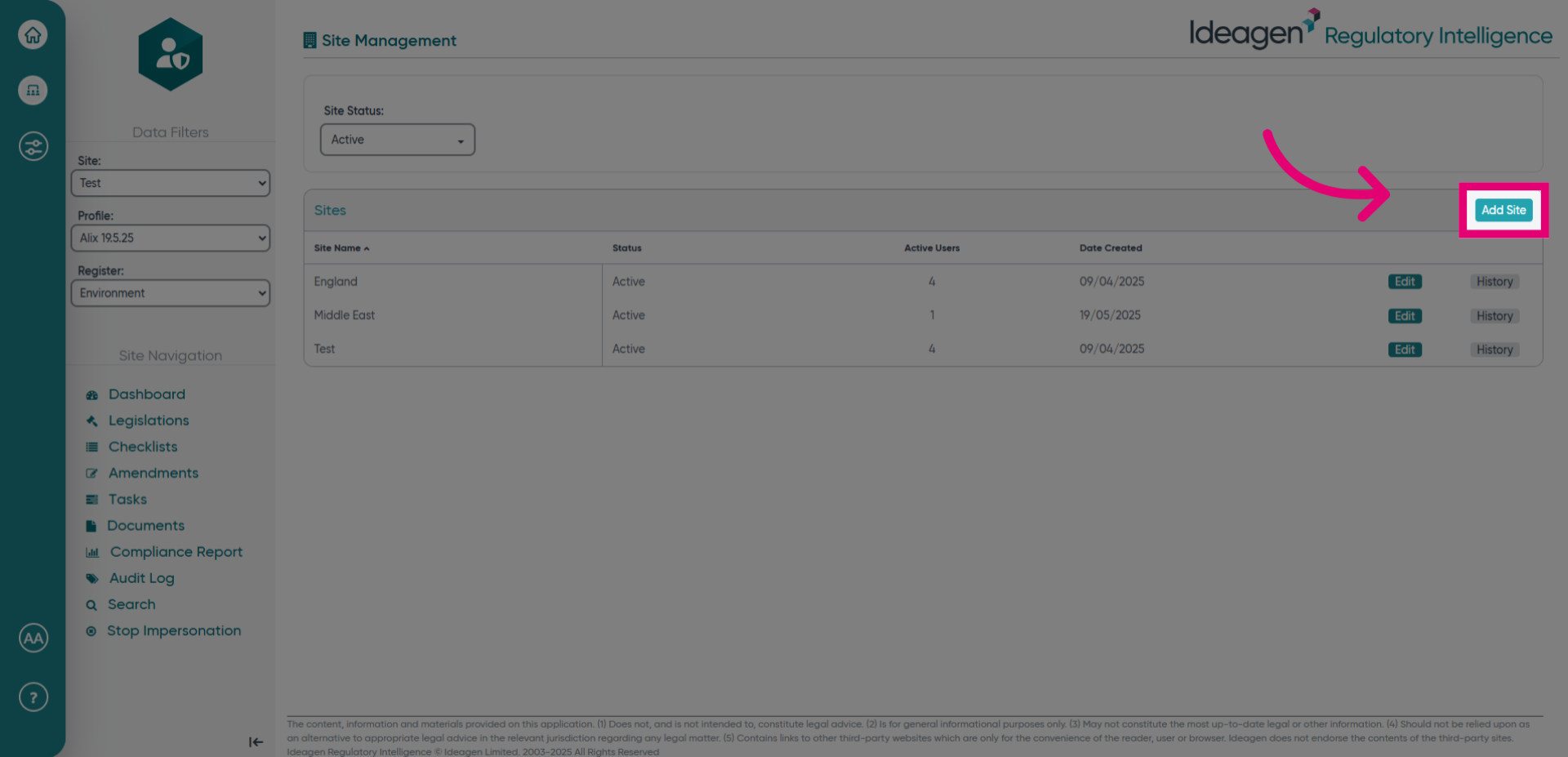Sort by the Site Name column header

[341, 248]
